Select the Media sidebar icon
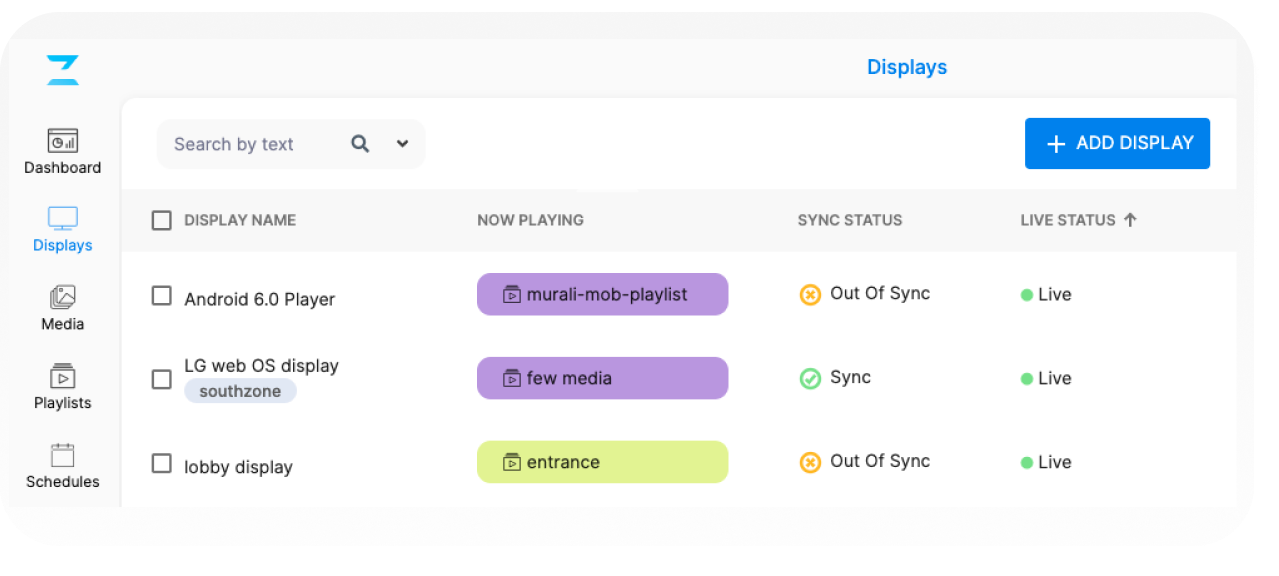This screenshot has width=1279, height=576. pyautogui.click(x=62, y=297)
